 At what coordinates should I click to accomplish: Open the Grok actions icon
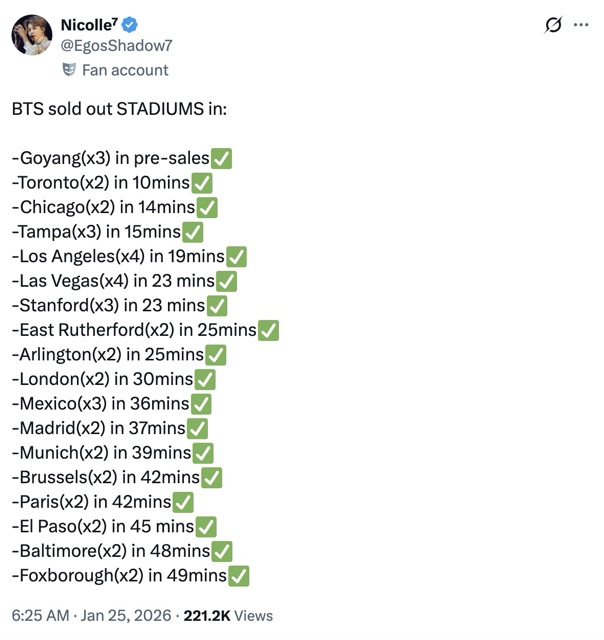551,25
